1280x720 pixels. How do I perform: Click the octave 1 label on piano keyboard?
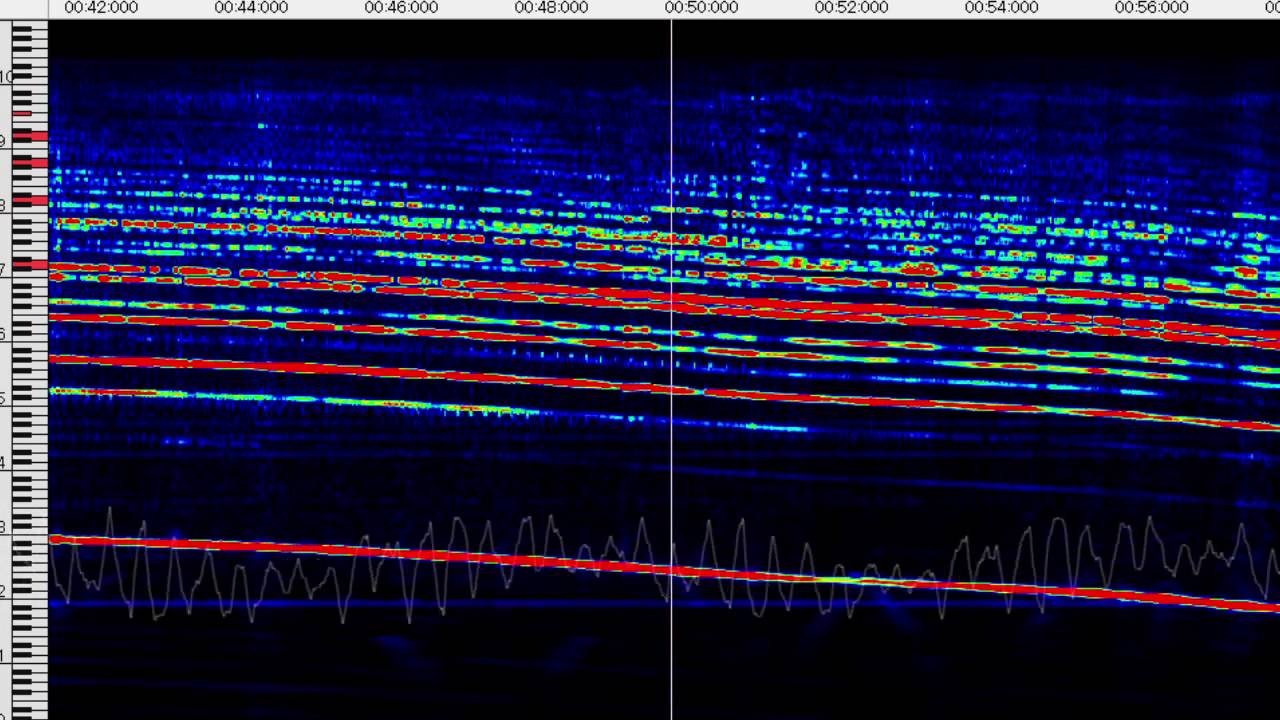[x=4, y=656]
